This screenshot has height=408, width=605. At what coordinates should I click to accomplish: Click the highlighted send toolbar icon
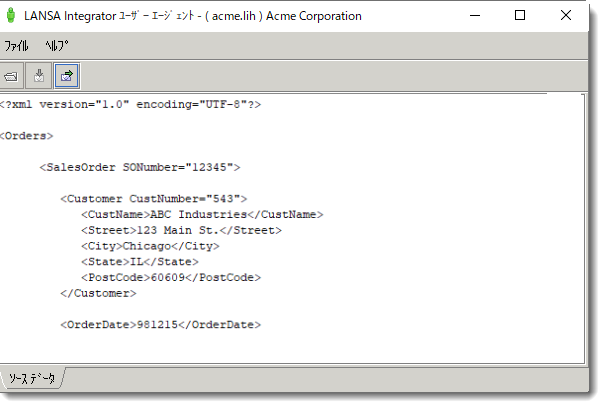pyautogui.click(x=67, y=76)
